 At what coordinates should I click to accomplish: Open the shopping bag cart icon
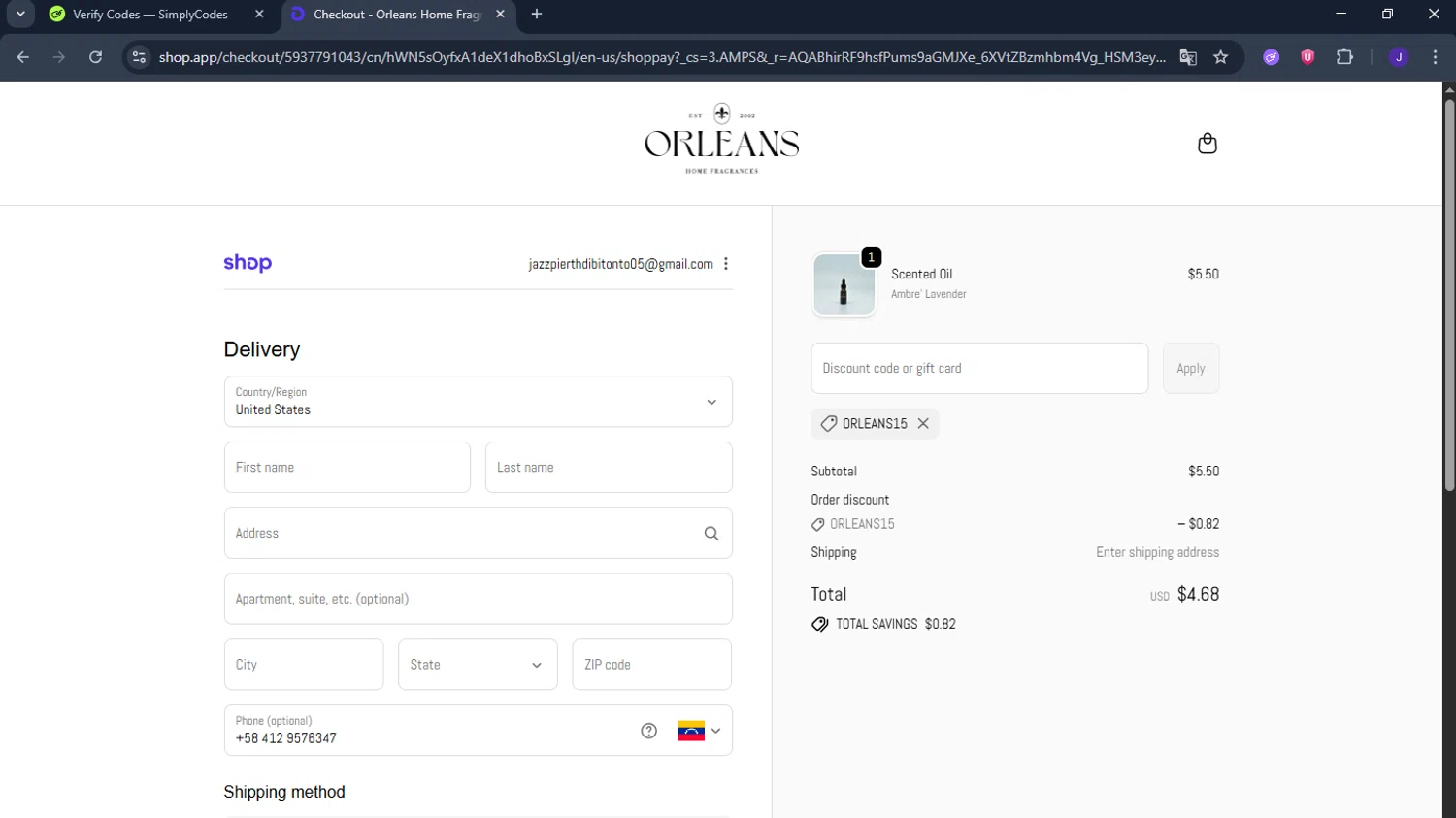1207,144
